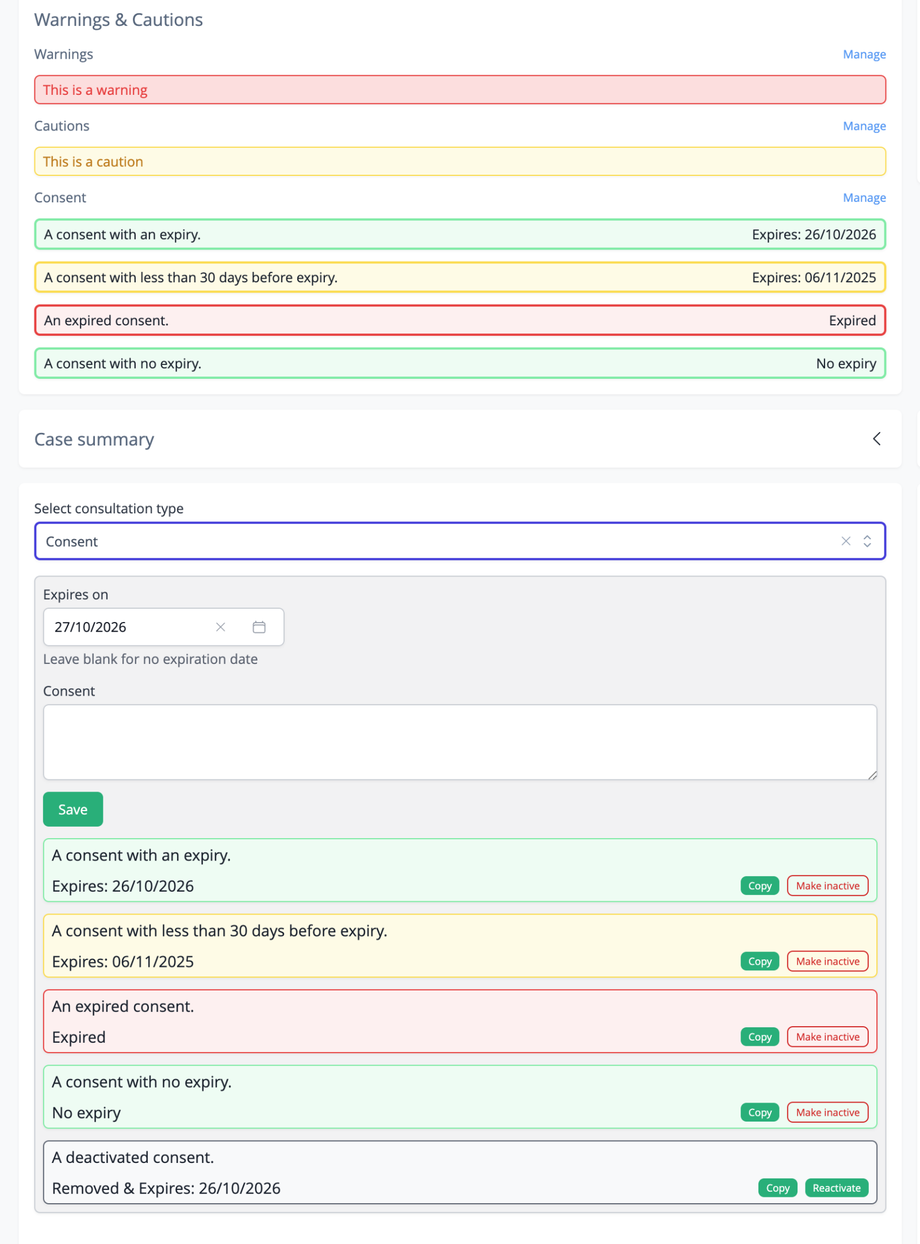The height and width of the screenshot is (1244, 920).
Task: Copy the deactivated consent
Action: 778,1188
